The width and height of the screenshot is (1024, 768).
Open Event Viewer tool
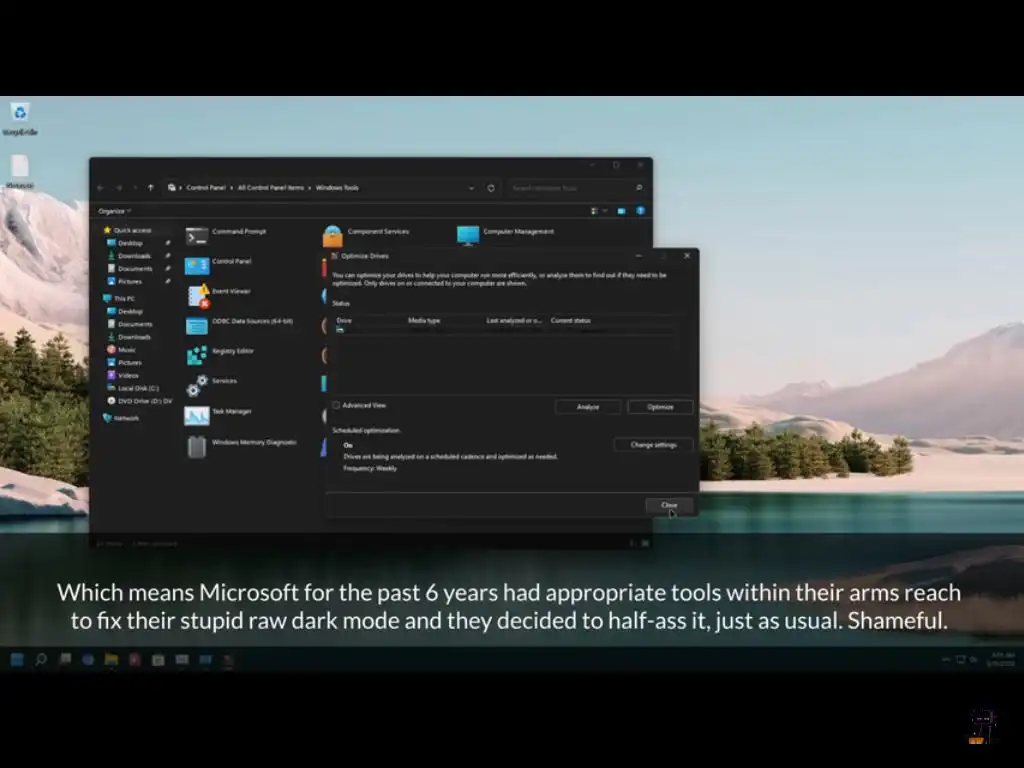click(218, 295)
